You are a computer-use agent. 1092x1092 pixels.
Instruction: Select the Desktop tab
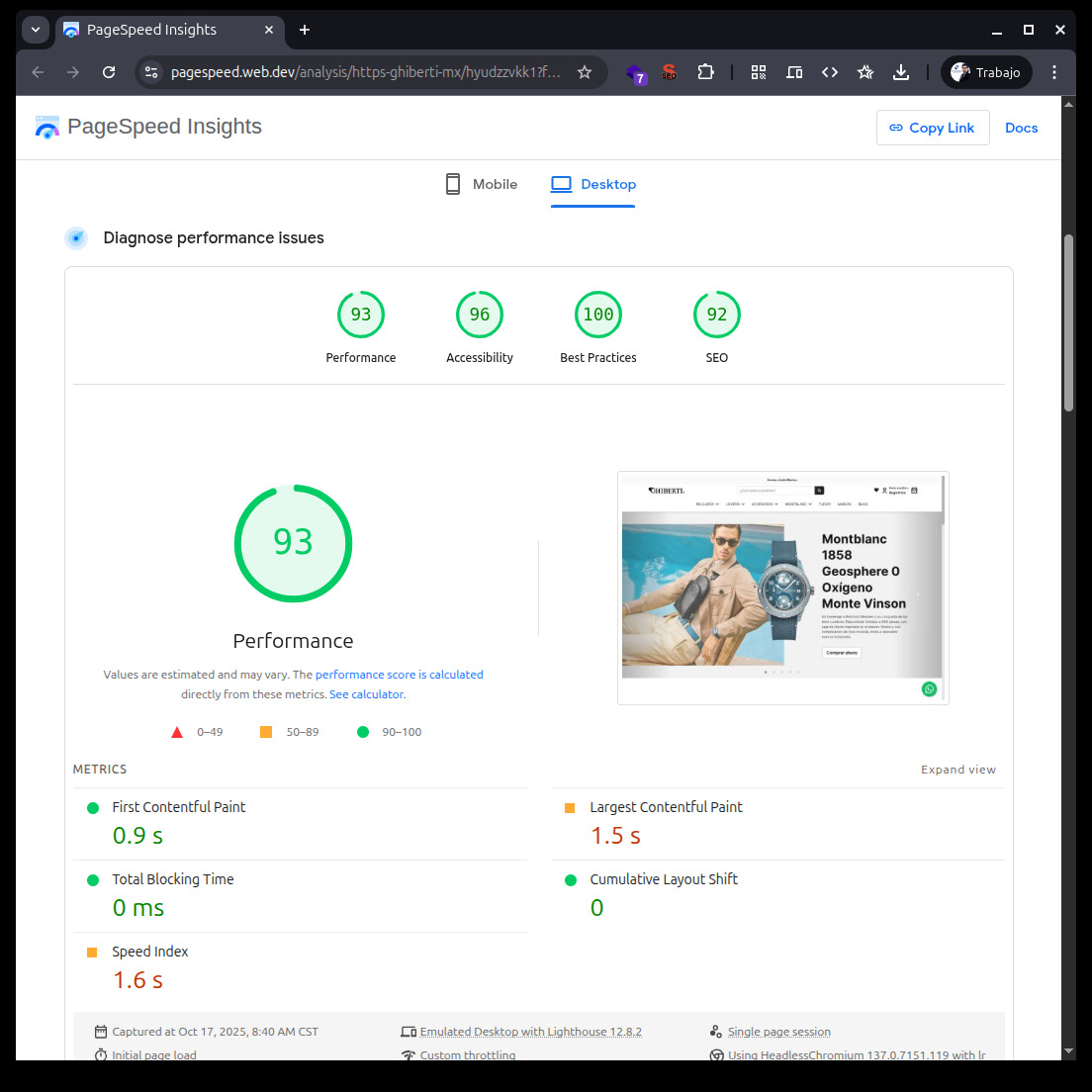tap(593, 185)
